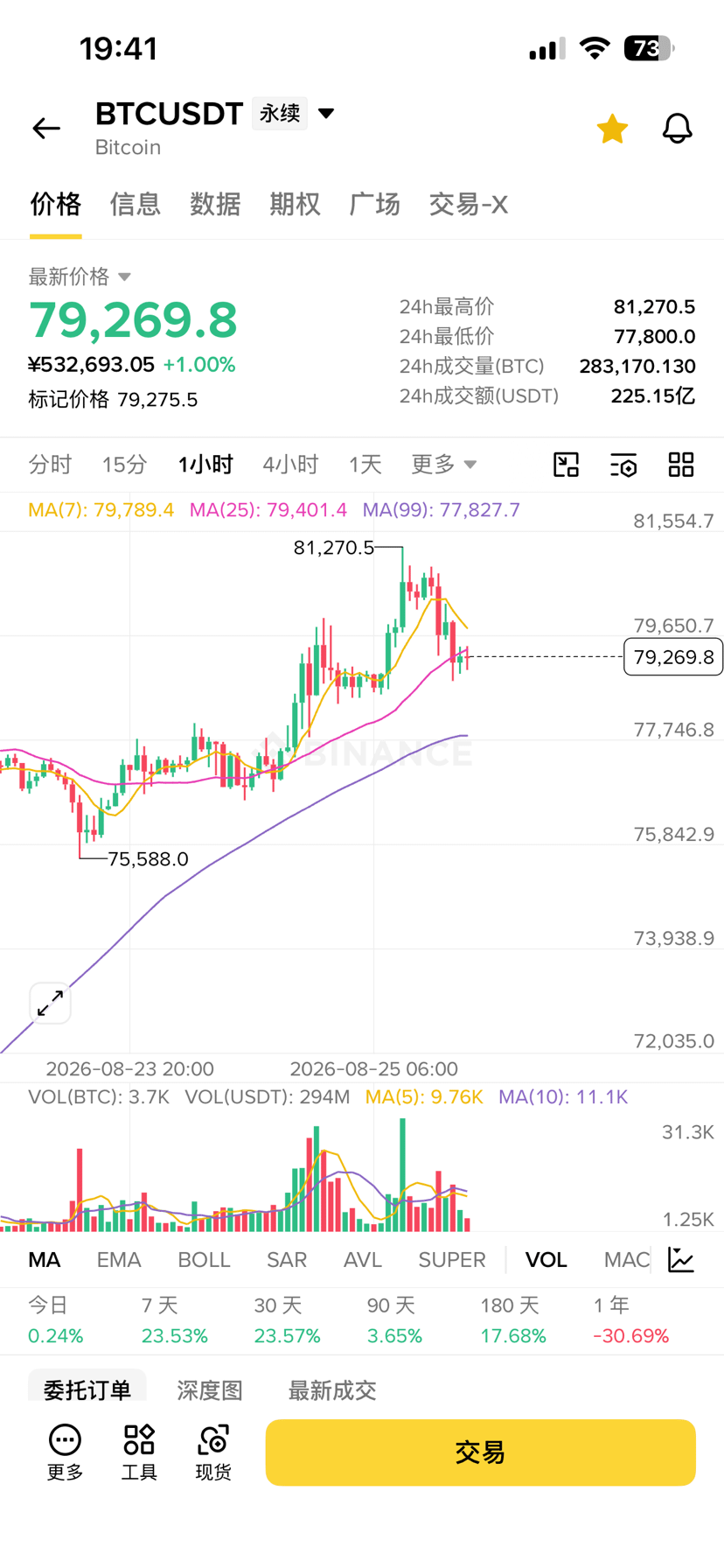This screenshot has width=724, height=1568.
Task: Tap the 81,270.5 high marker on chart
Action: (334, 548)
